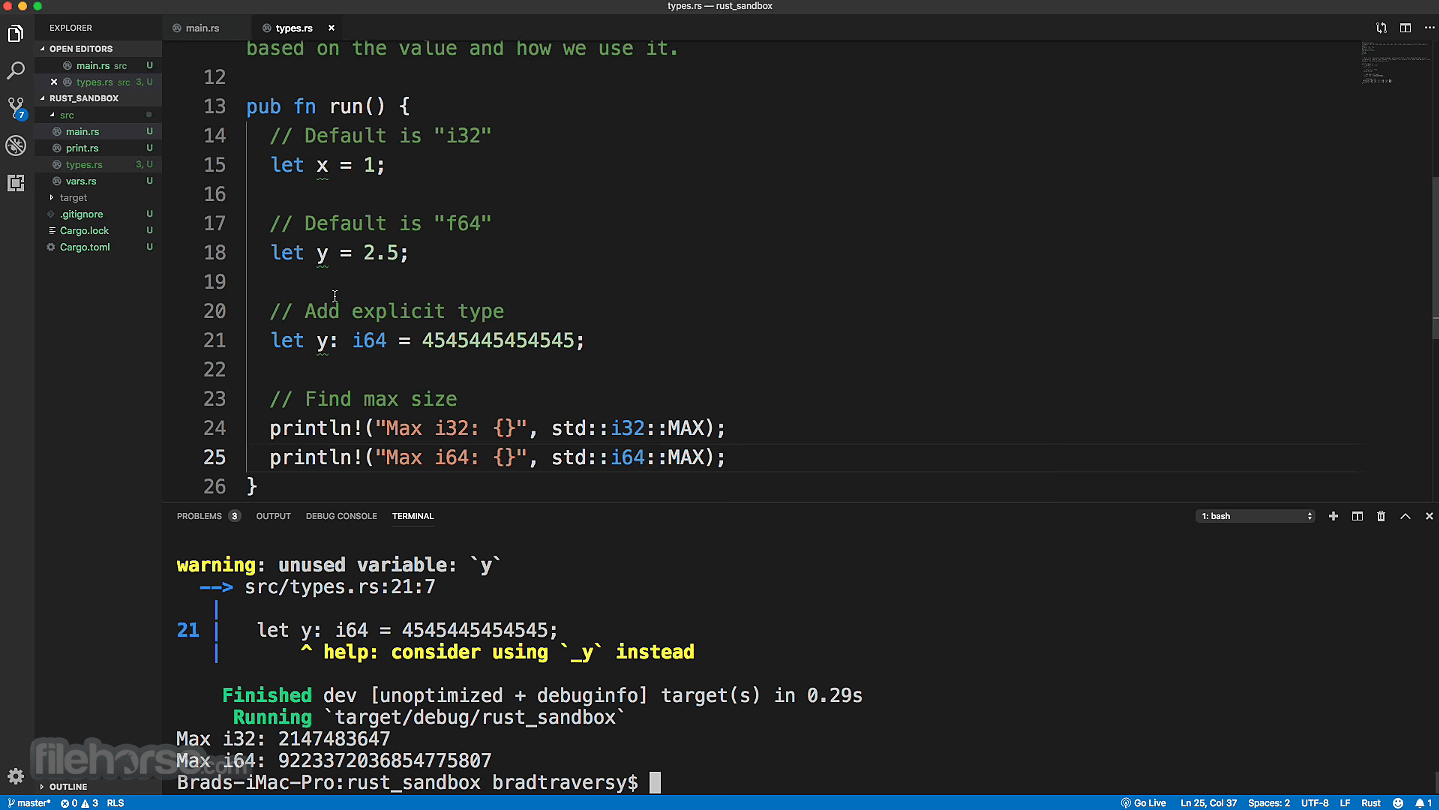Change indentation via Spaces: 2
This screenshot has height=810, width=1439.
tap(1269, 803)
